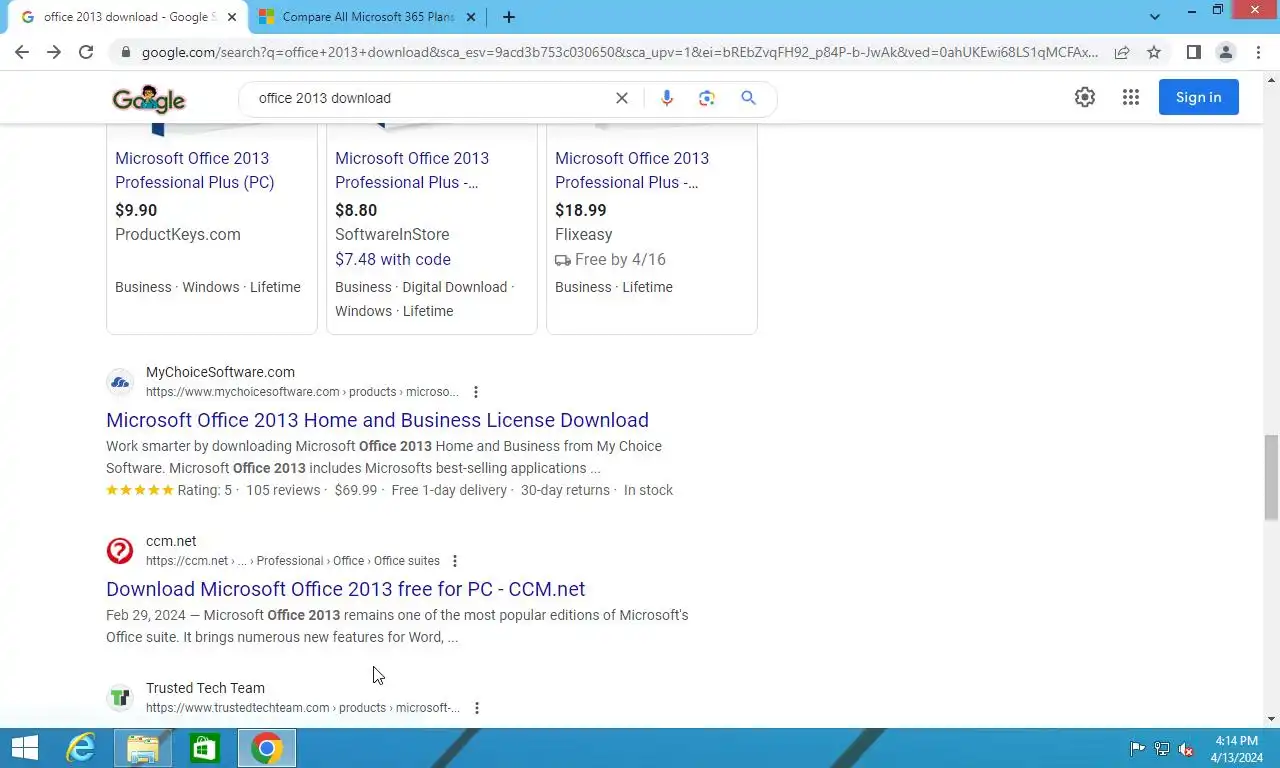Share this page from address bar
This screenshot has height=768, width=1280.
click(x=1122, y=52)
